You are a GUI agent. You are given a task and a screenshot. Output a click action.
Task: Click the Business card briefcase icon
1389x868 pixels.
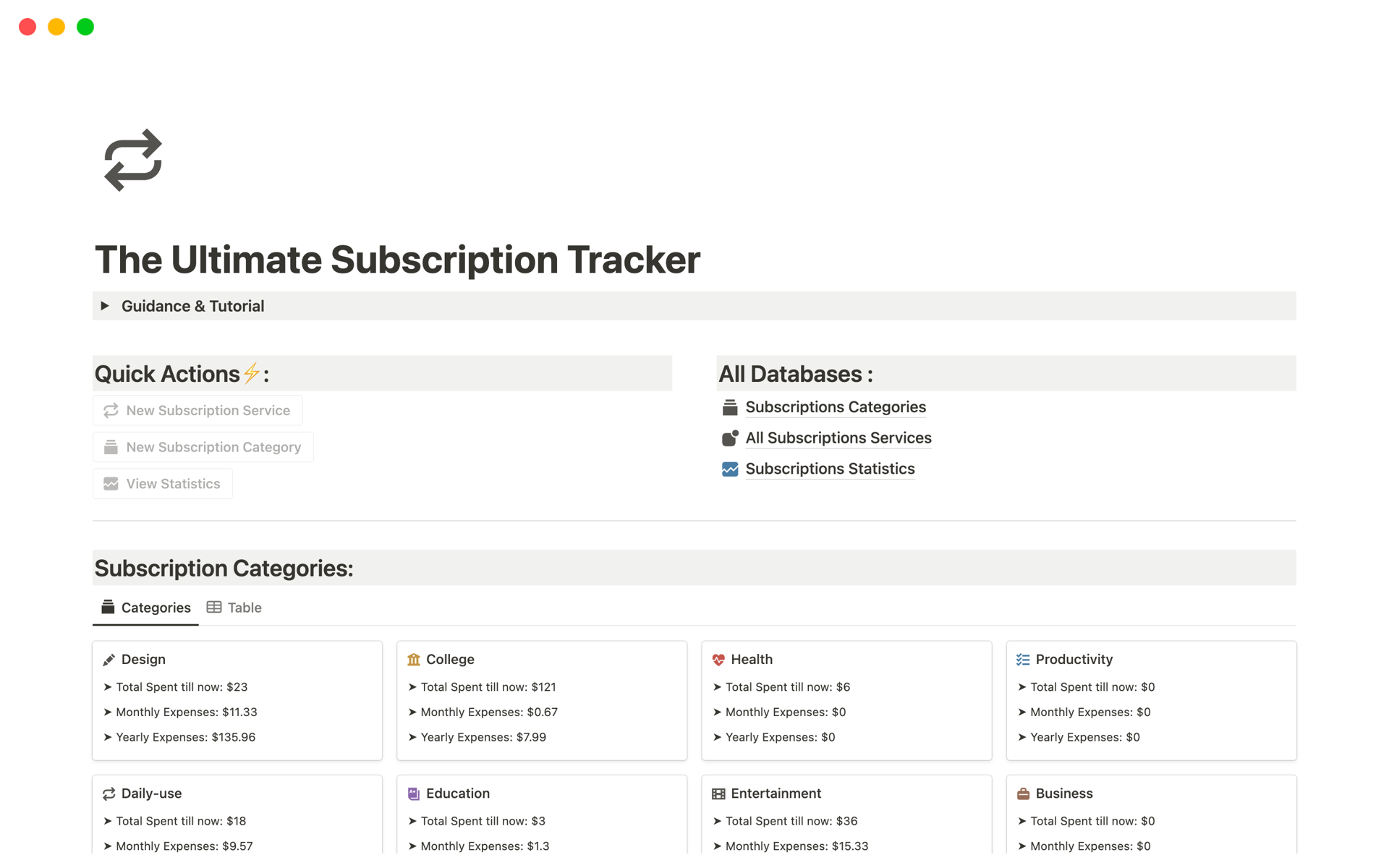click(x=1023, y=794)
